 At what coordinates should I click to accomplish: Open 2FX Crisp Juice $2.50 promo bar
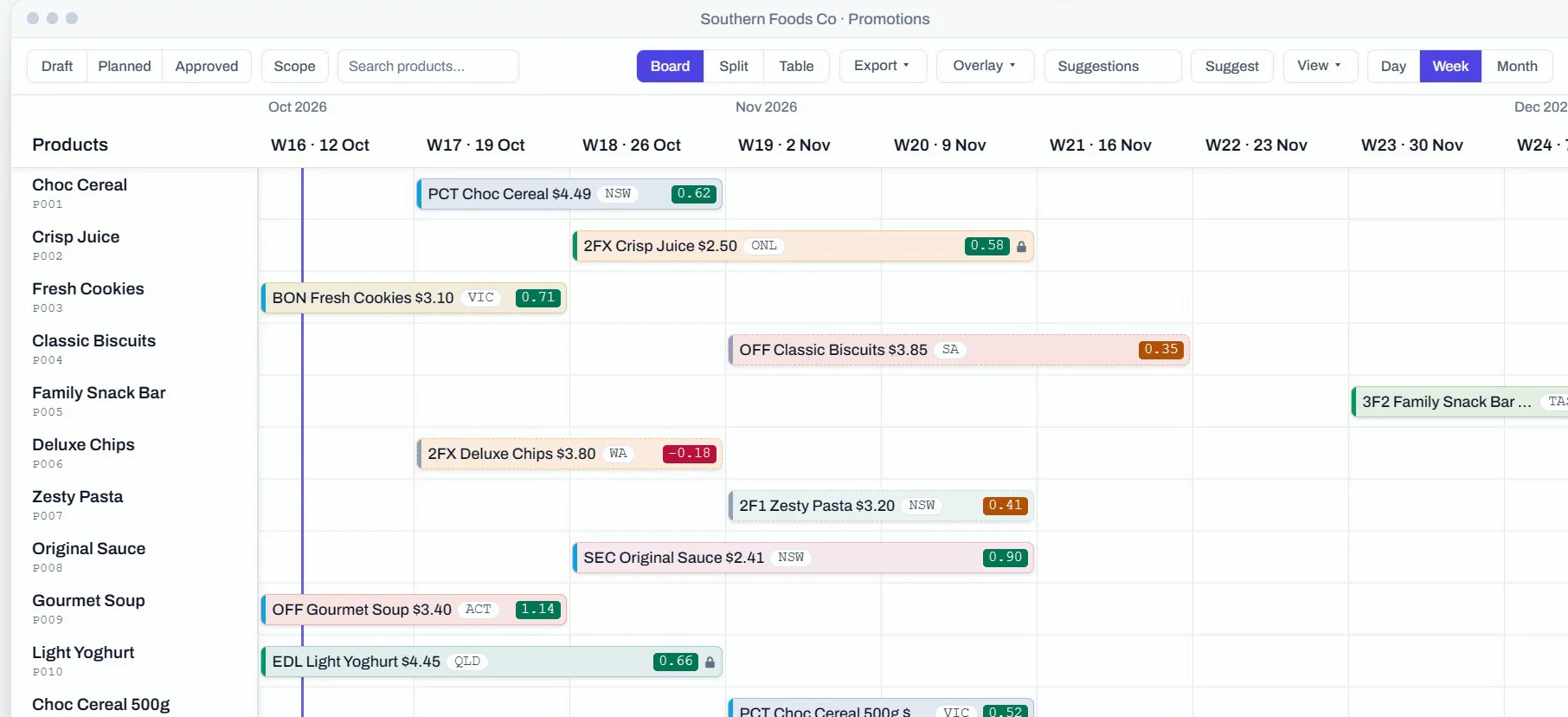(x=803, y=246)
